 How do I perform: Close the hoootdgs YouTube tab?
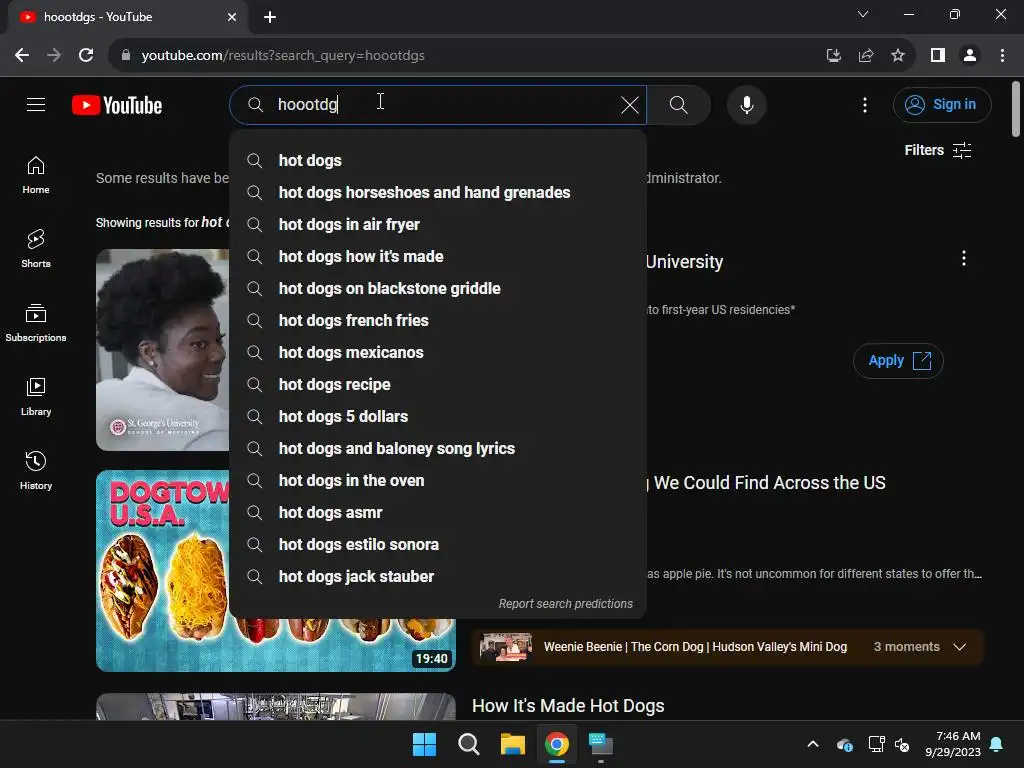point(232,18)
